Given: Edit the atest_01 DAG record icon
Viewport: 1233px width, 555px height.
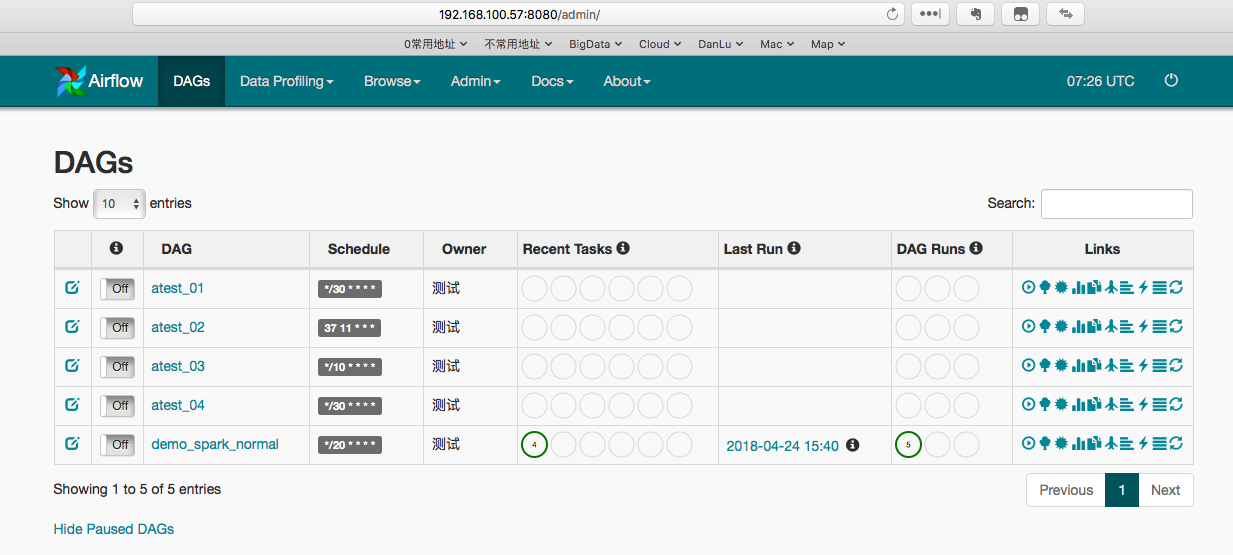Looking at the screenshot, I should 72,287.
